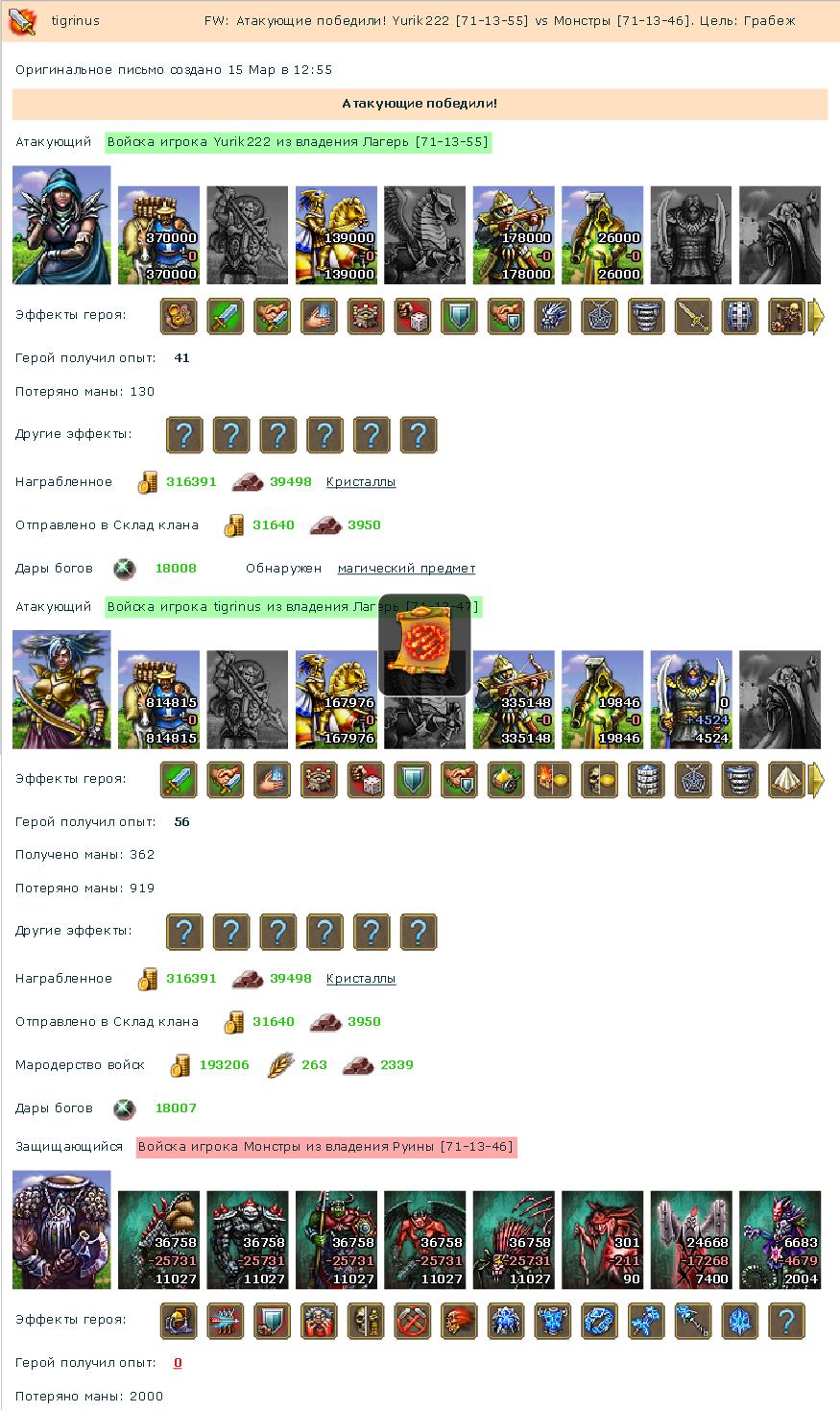
Task: Click Yurik222's unit icon showing 370000 troops
Action: coord(158,235)
